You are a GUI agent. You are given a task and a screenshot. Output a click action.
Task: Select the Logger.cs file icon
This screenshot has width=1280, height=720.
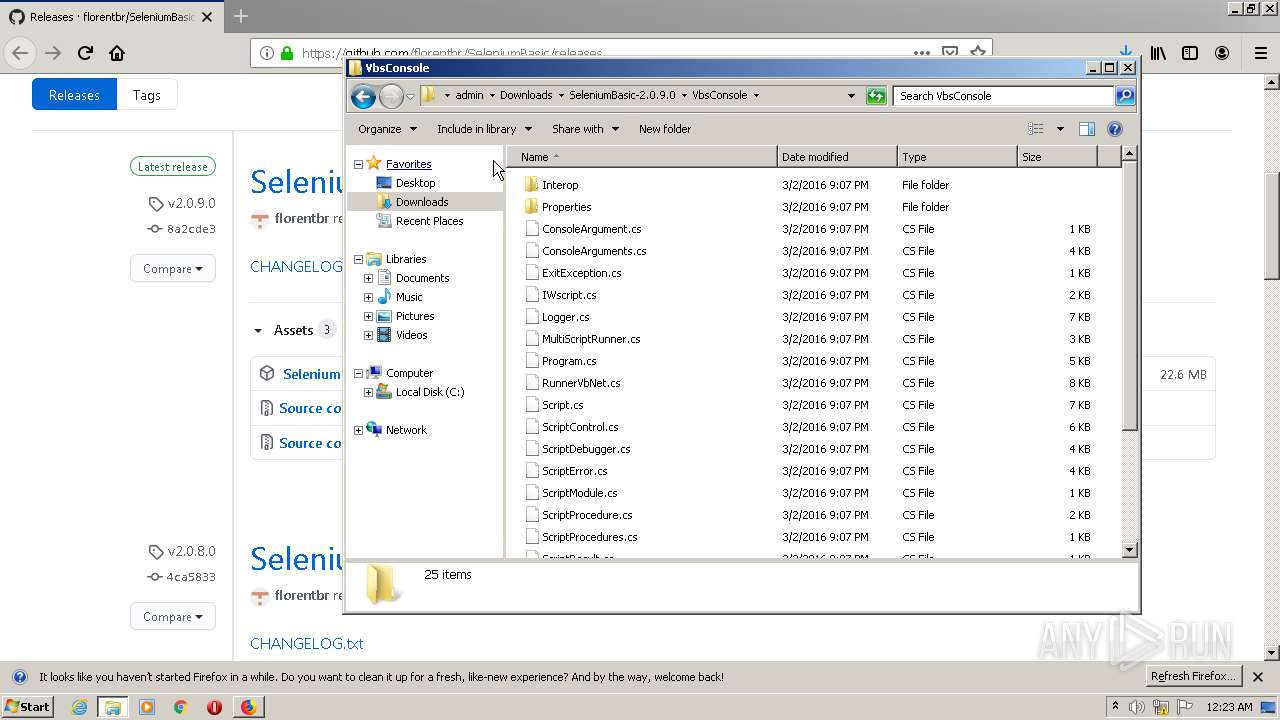532,317
